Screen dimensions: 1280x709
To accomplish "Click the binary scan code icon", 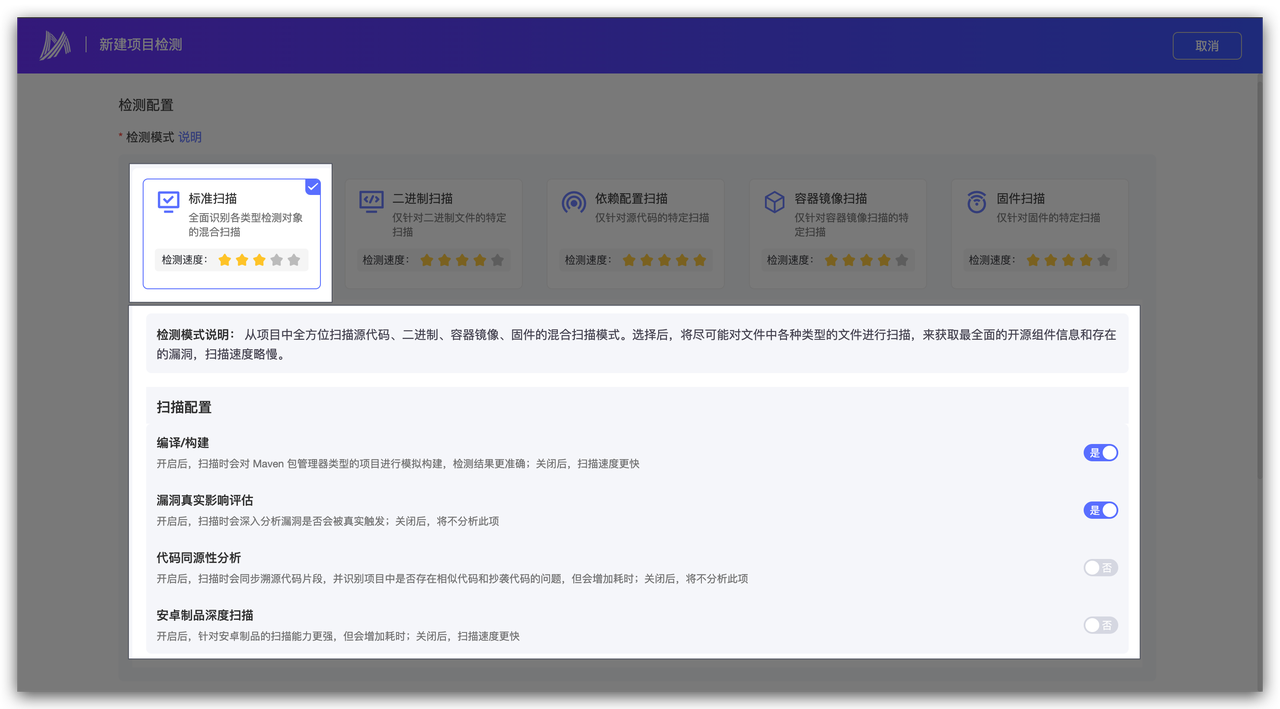I will (371, 202).
